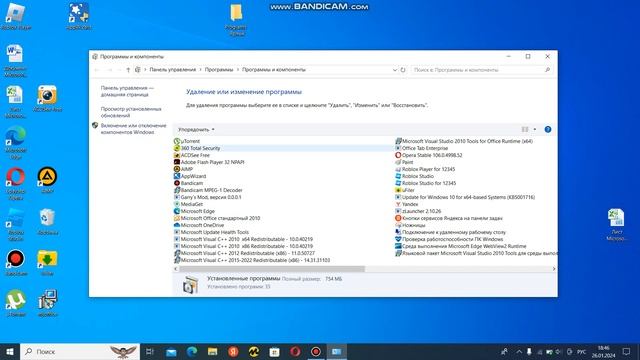This screenshot has height=360, width=640.
Task: Launch Microsoft Edge from the desktop shortcut
Action: coord(16,142)
